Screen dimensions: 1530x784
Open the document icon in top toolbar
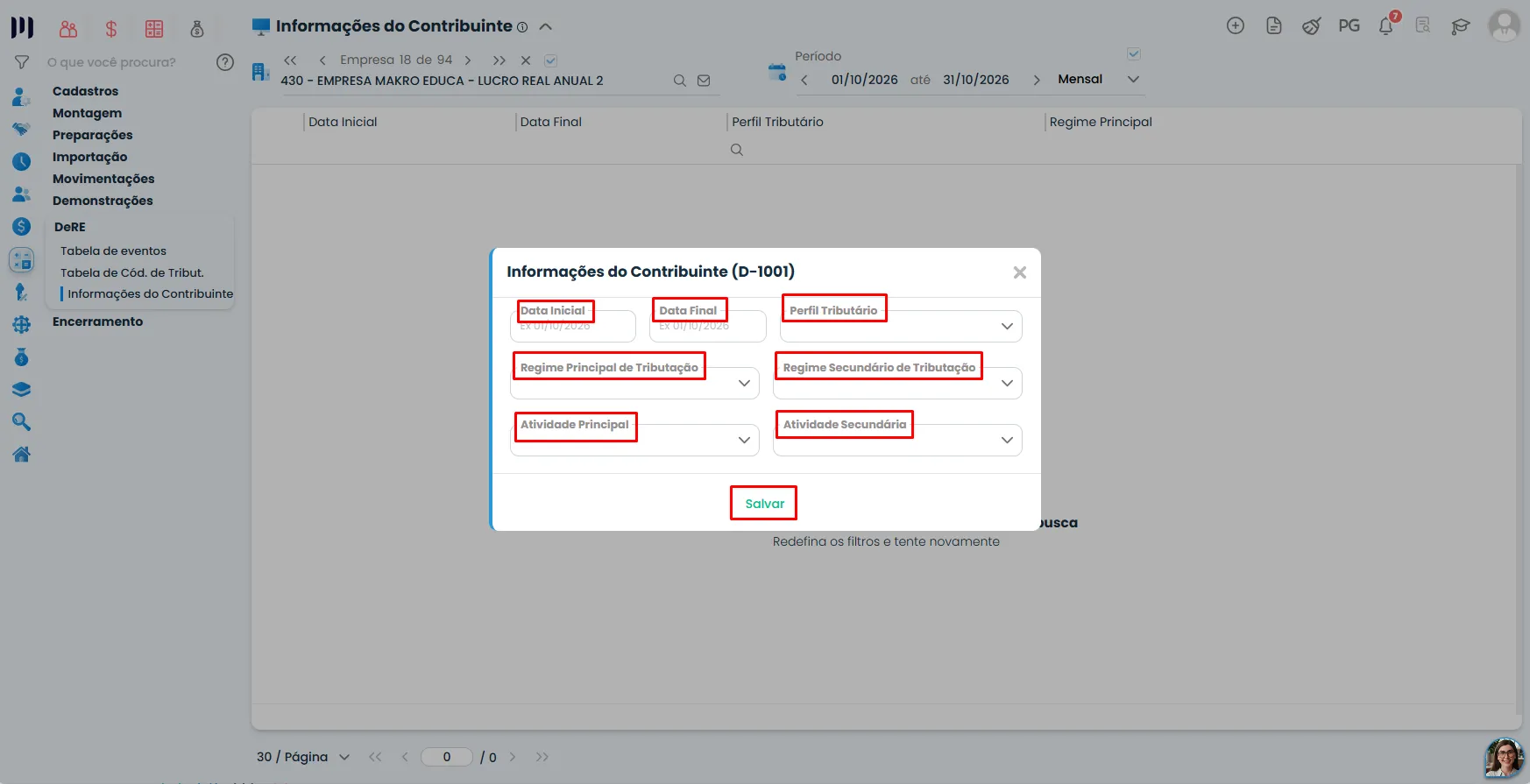pos(1274,25)
